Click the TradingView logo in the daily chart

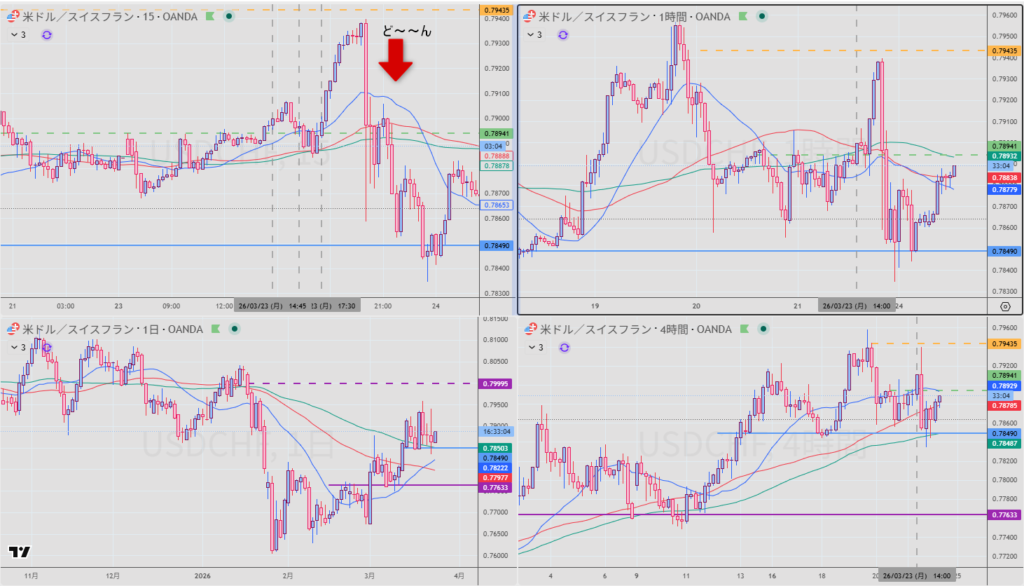[18, 552]
